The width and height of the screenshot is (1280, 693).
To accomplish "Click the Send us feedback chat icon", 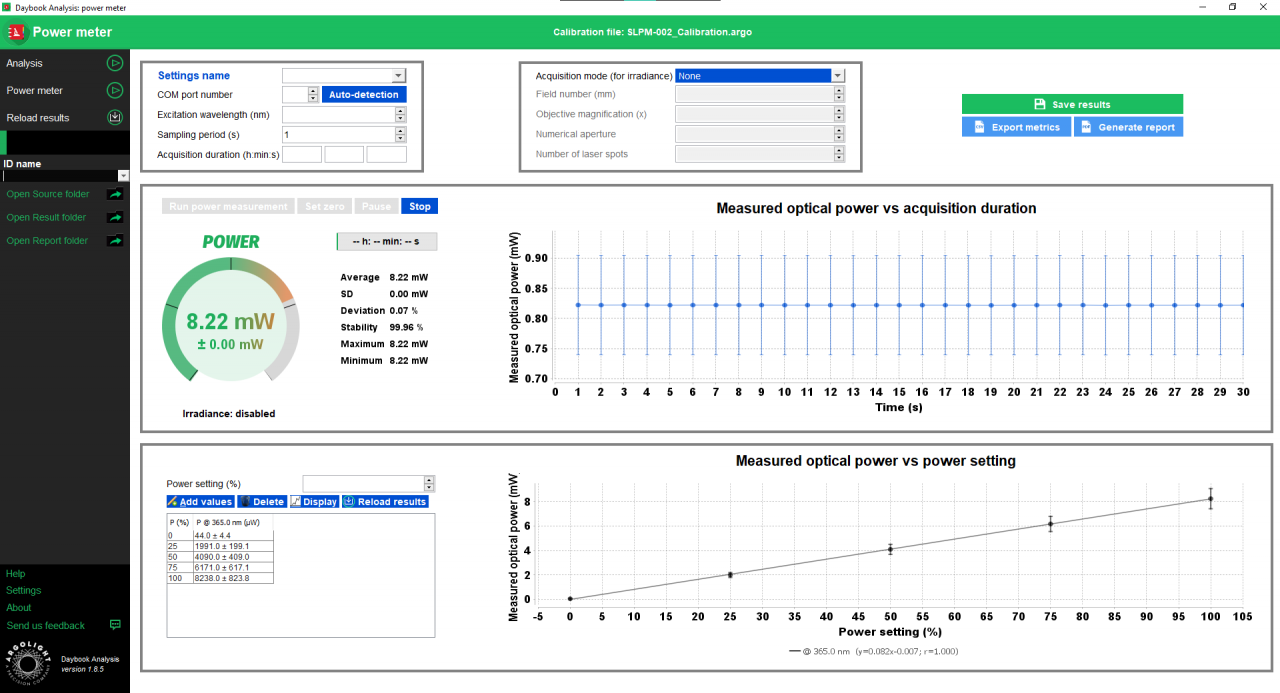I will point(115,625).
